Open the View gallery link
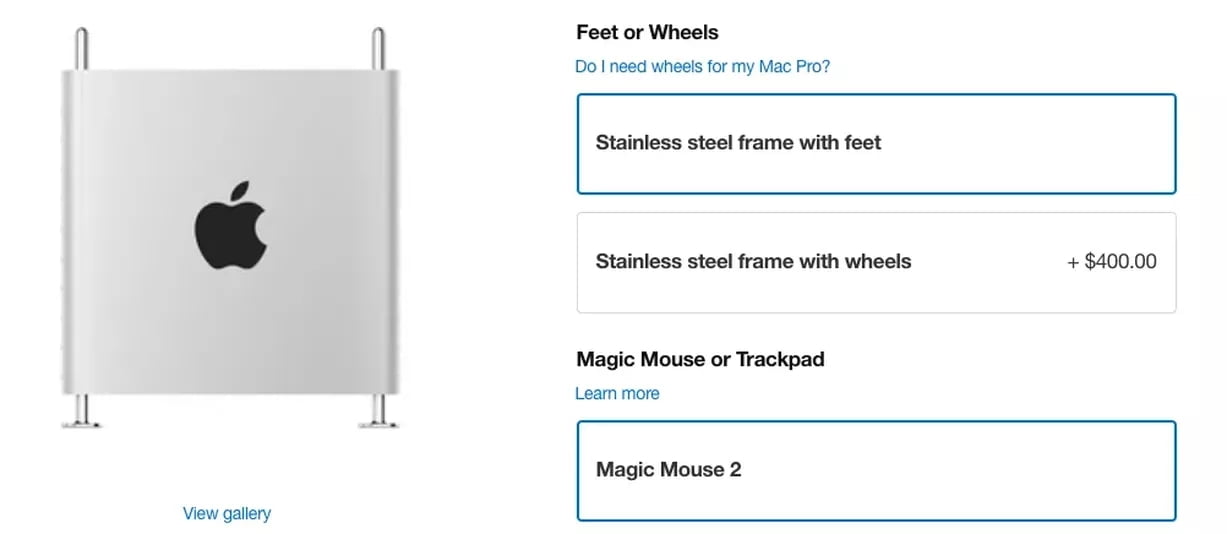 click(227, 513)
